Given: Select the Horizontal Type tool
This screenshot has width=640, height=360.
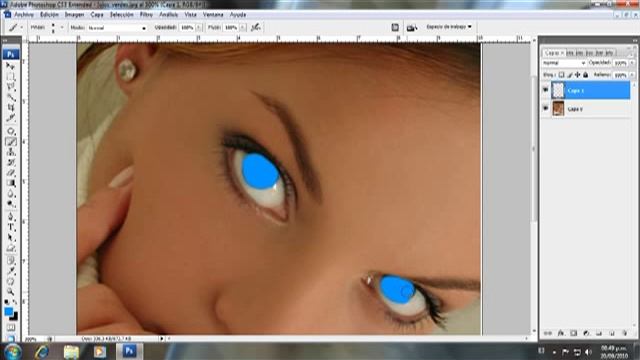Looking at the screenshot, I should (11, 228).
